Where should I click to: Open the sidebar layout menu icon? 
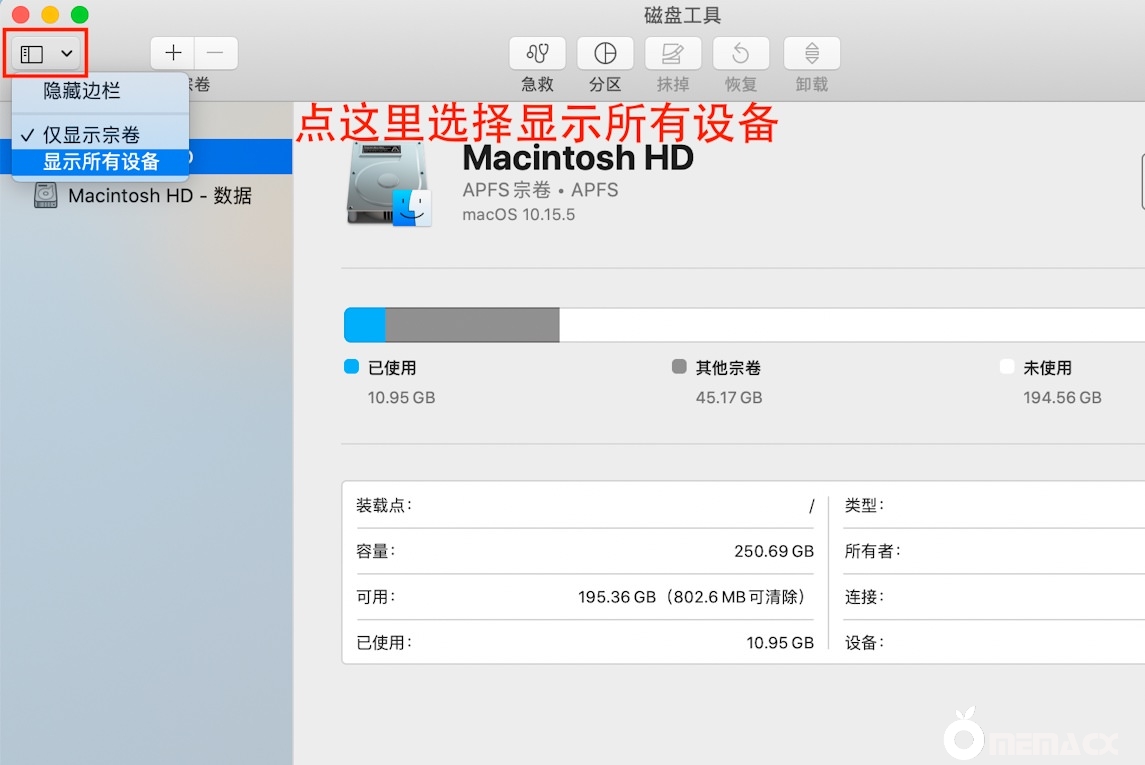34,52
